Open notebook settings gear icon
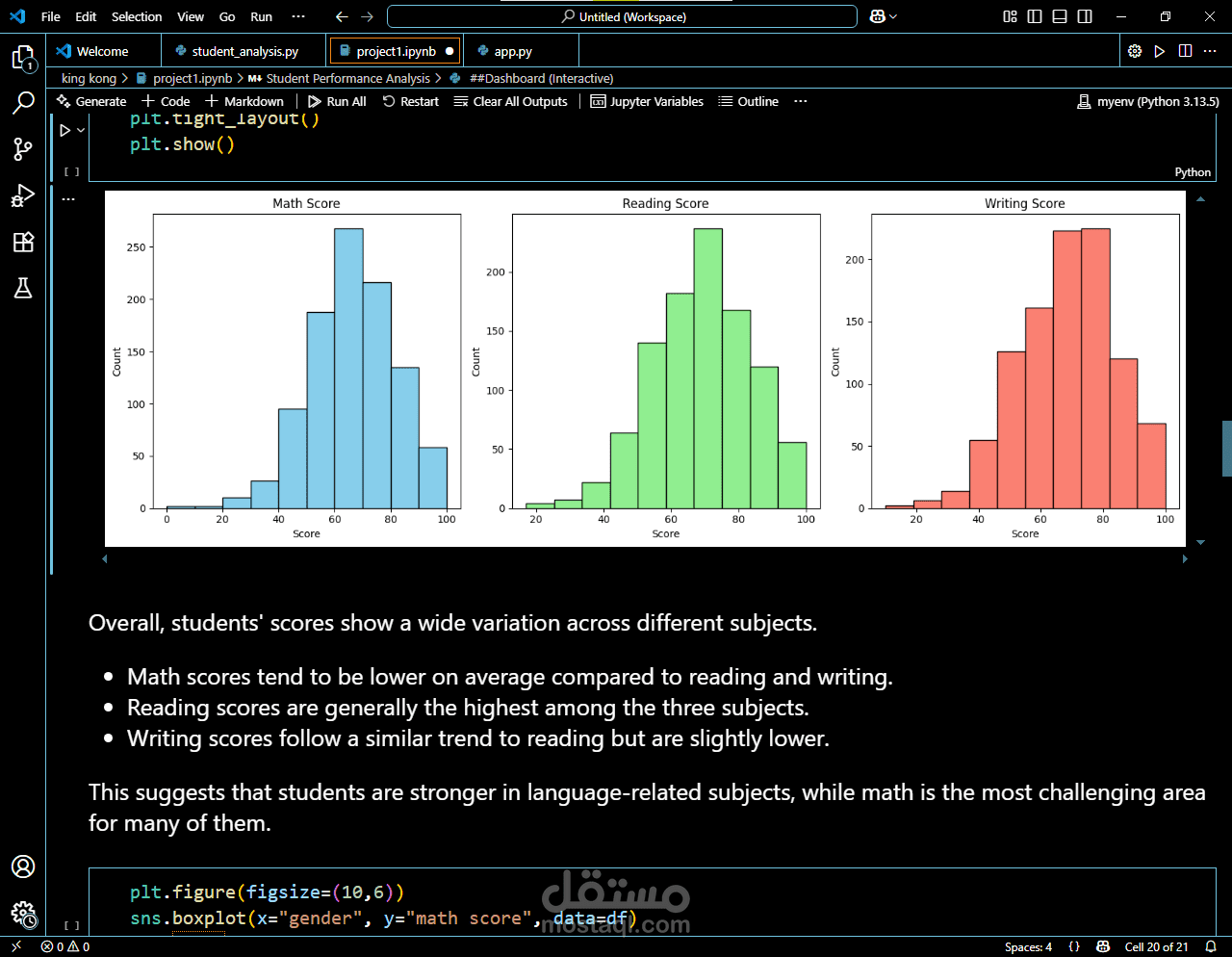The width and height of the screenshot is (1232, 957). click(x=1135, y=51)
